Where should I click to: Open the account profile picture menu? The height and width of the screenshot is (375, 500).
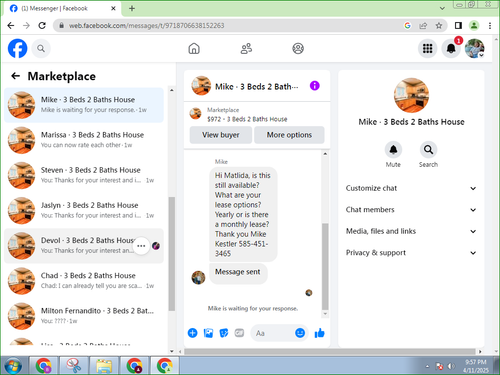point(475,49)
